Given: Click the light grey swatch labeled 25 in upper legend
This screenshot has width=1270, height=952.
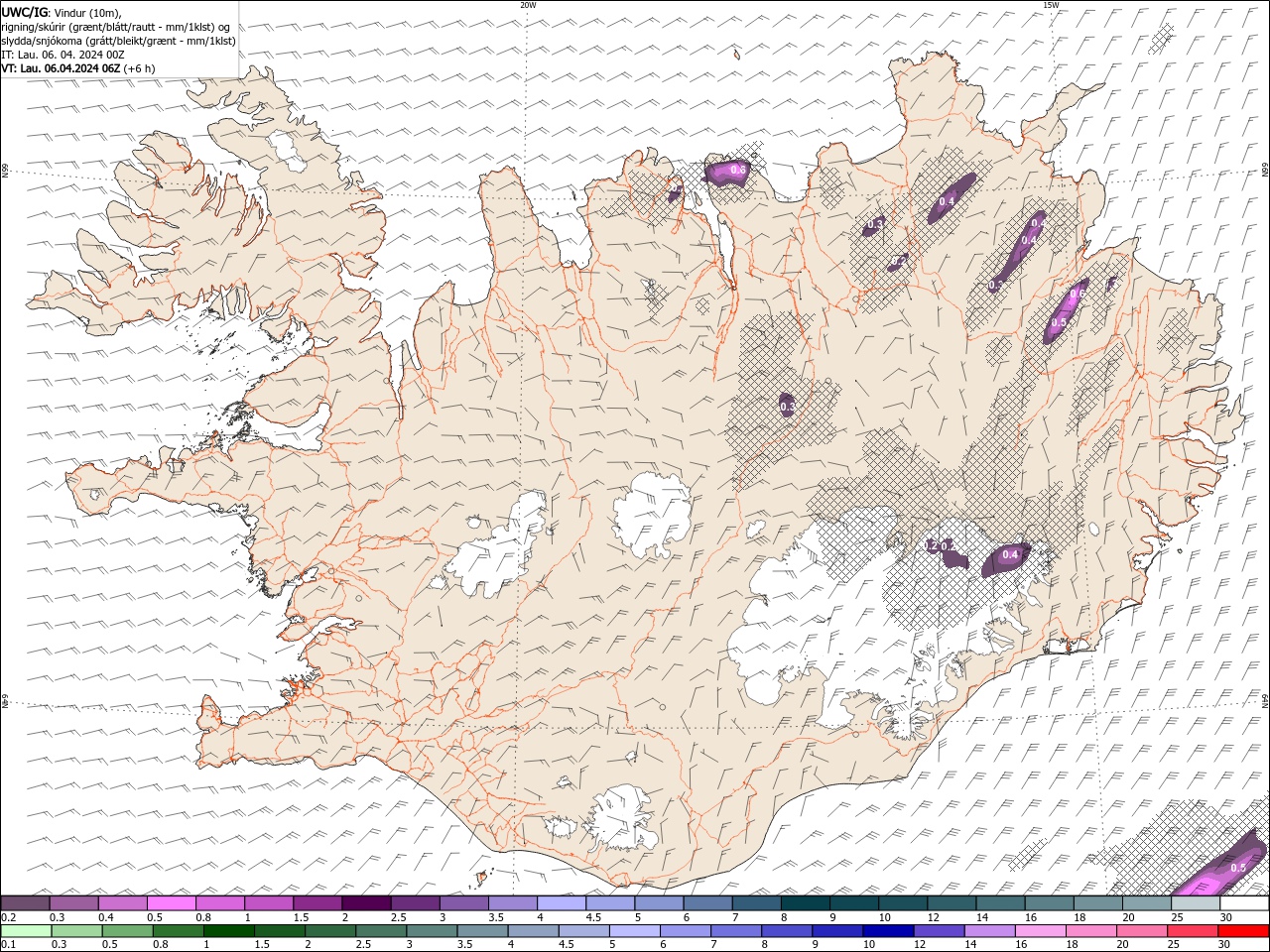Looking at the screenshot, I should [x=1196, y=902].
